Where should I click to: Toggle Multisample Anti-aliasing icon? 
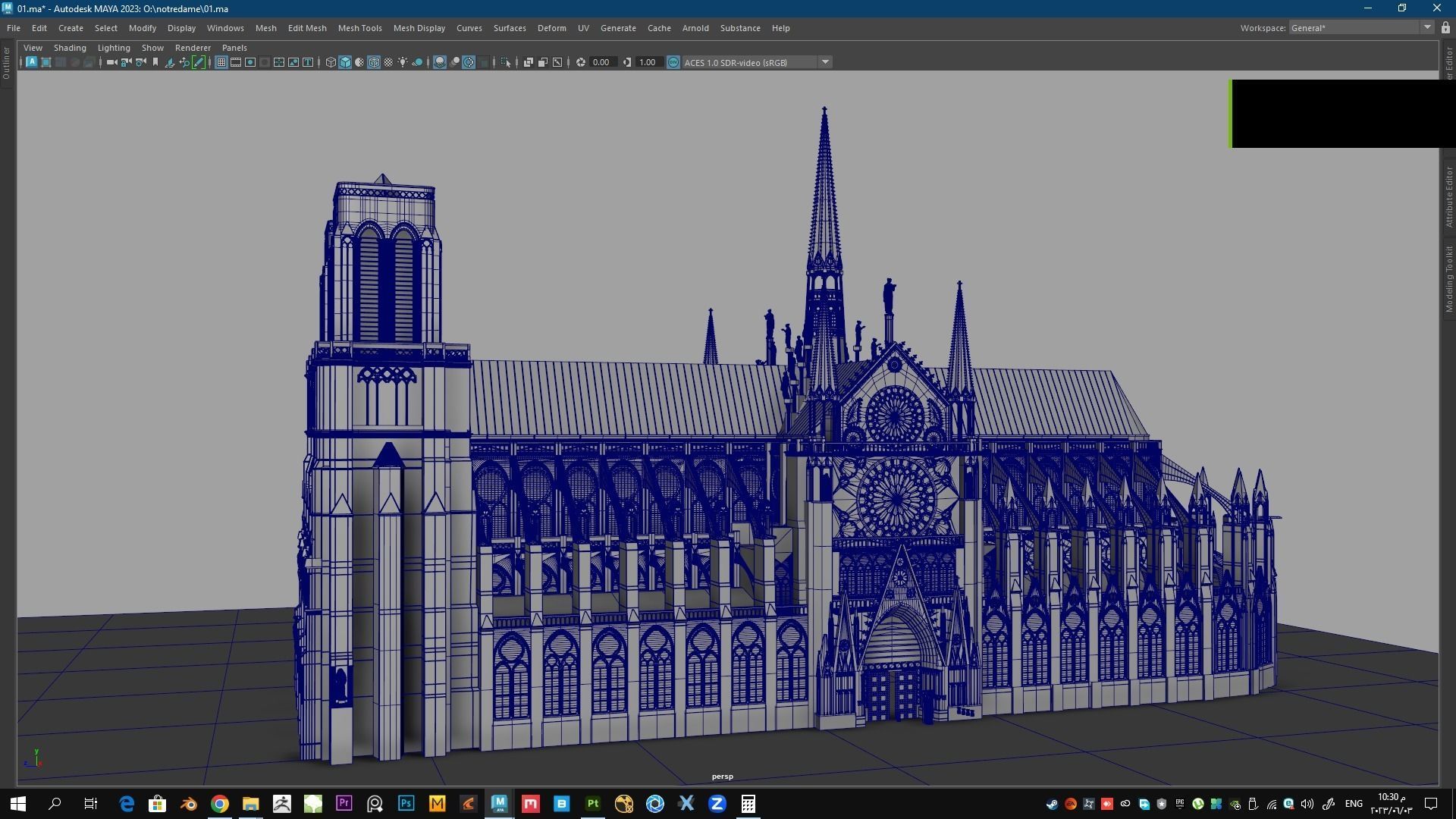(469, 62)
